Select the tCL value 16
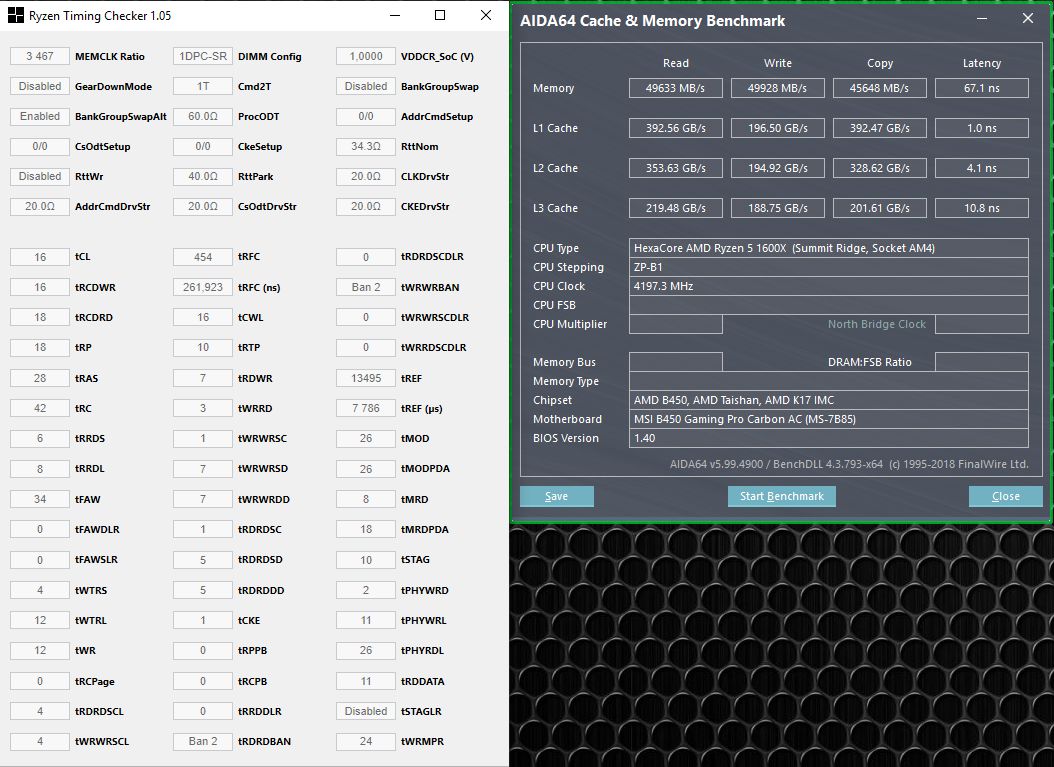Viewport: 1054px width, 767px height. click(40, 257)
